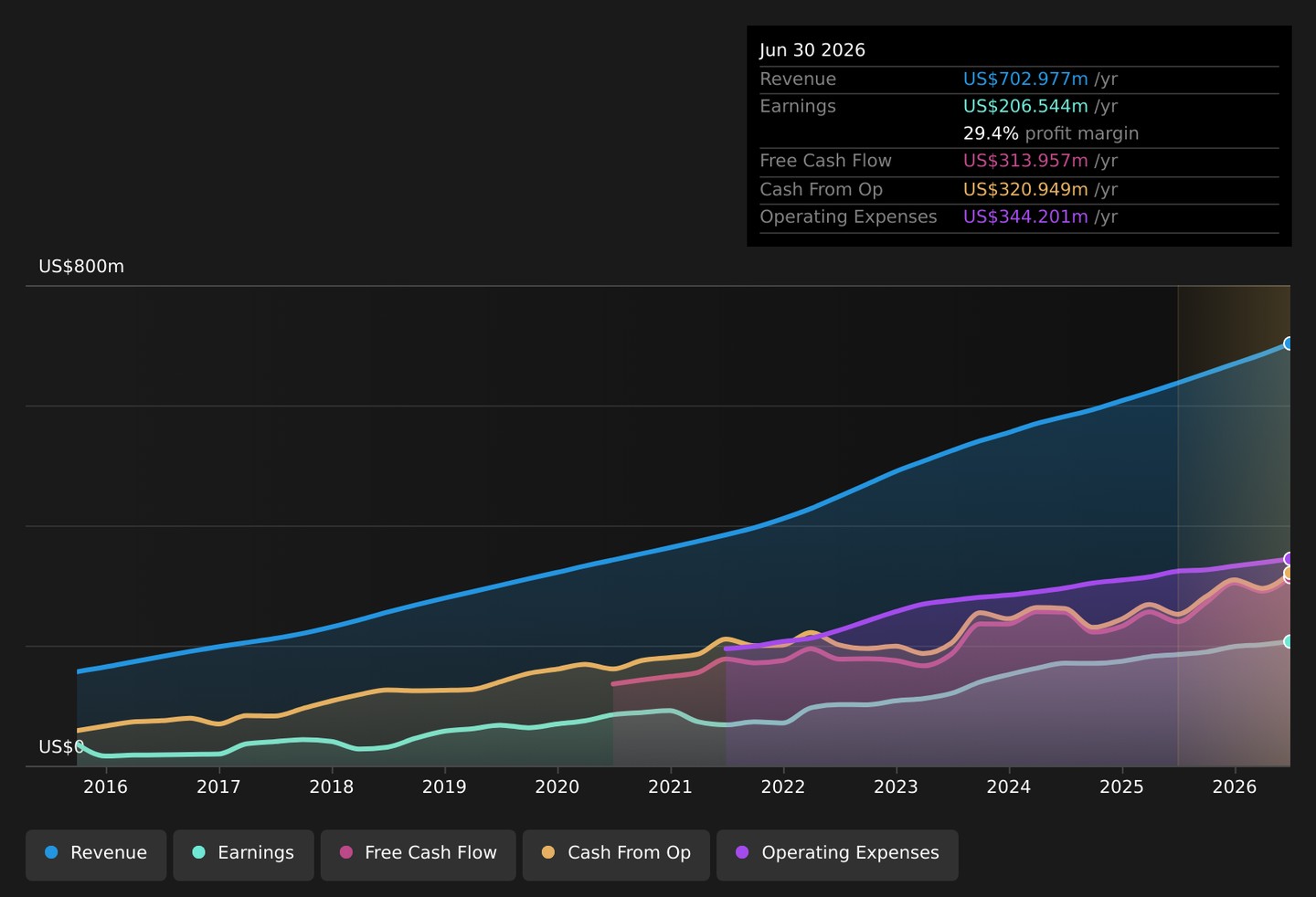
Task: Toggle the Revenue legend button
Action: click(96, 855)
